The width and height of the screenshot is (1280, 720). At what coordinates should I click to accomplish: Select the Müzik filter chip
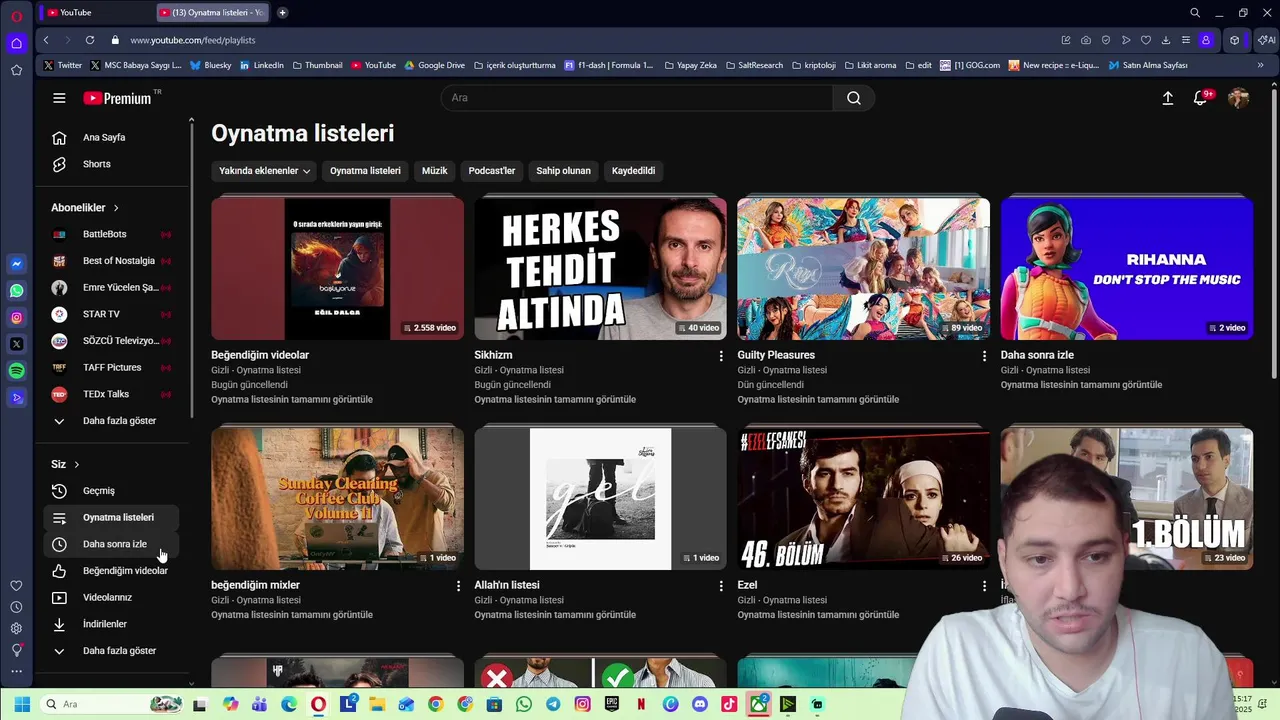[x=434, y=171]
